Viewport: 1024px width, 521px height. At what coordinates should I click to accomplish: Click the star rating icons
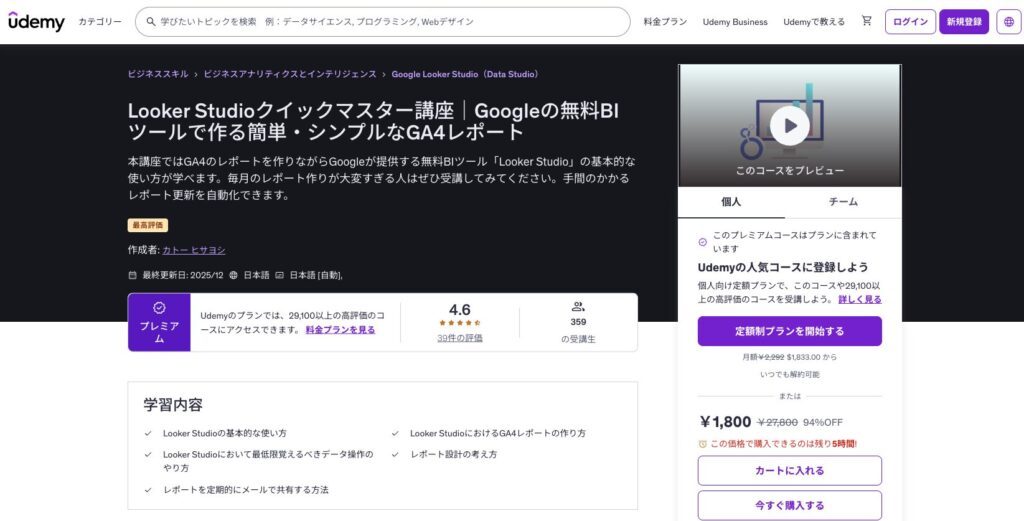tap(459, 324)
